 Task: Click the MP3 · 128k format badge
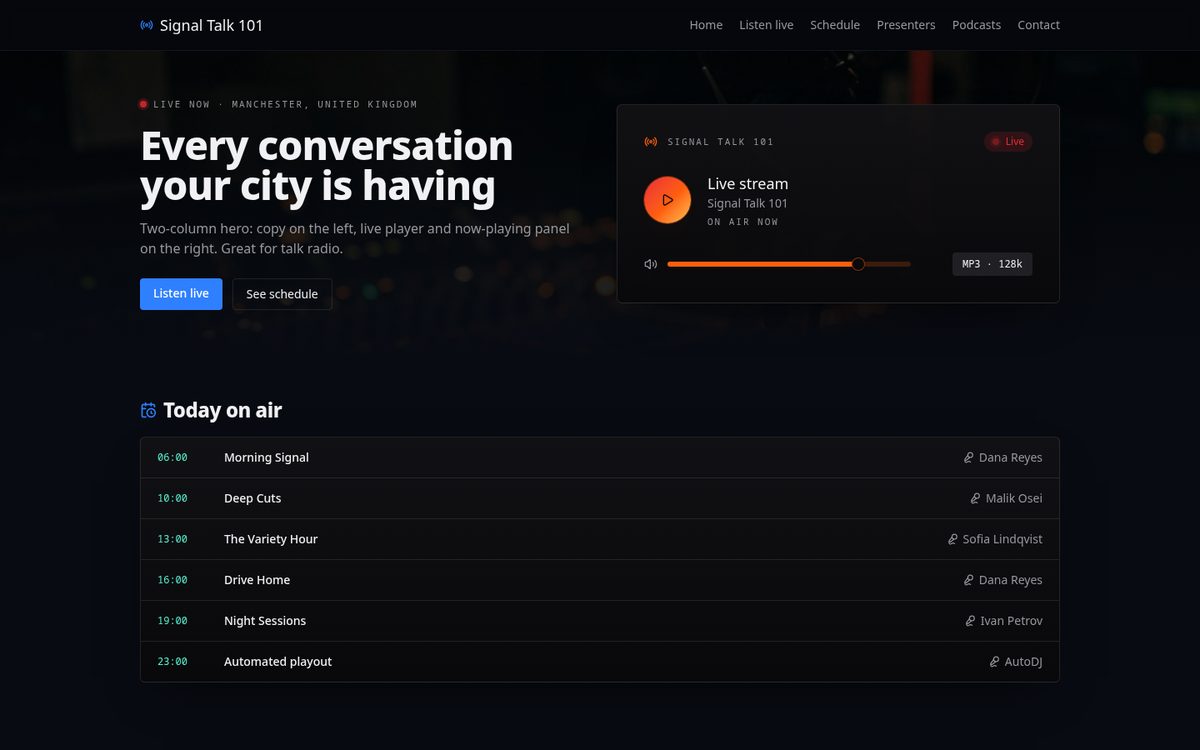click(992, 264)
